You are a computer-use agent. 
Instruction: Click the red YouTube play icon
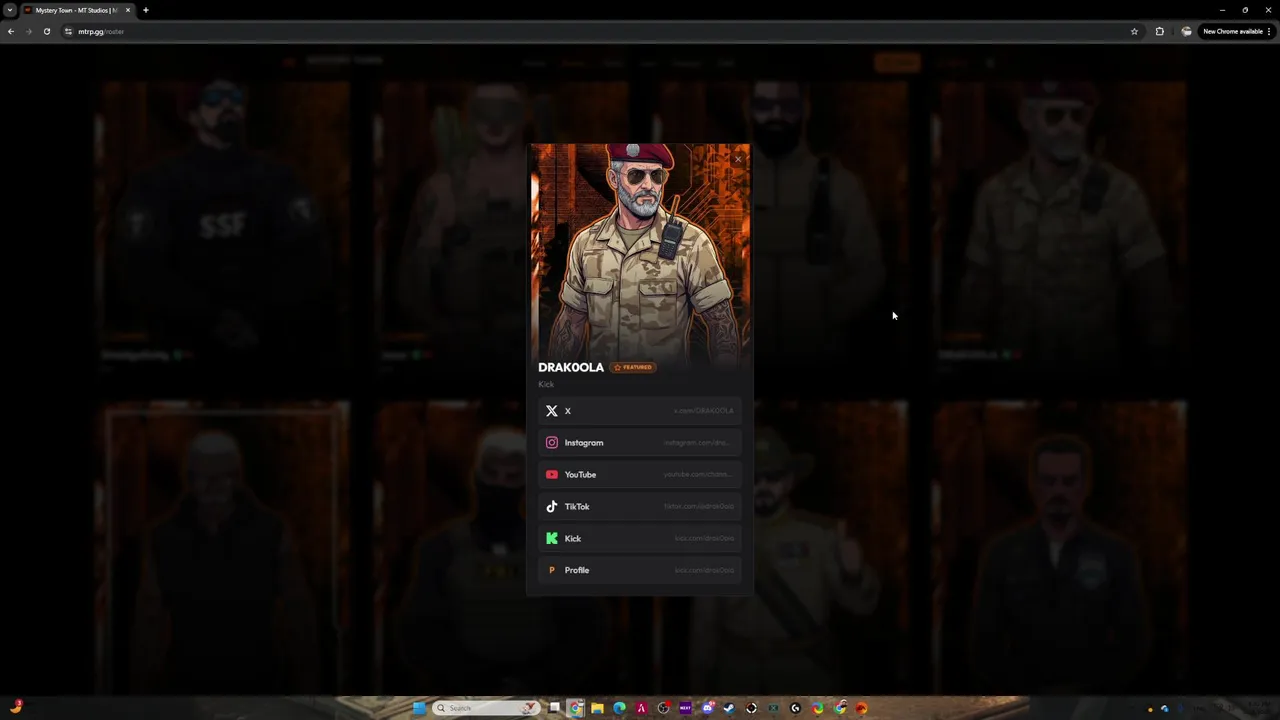pyautogui.click(x=552, y=475)
